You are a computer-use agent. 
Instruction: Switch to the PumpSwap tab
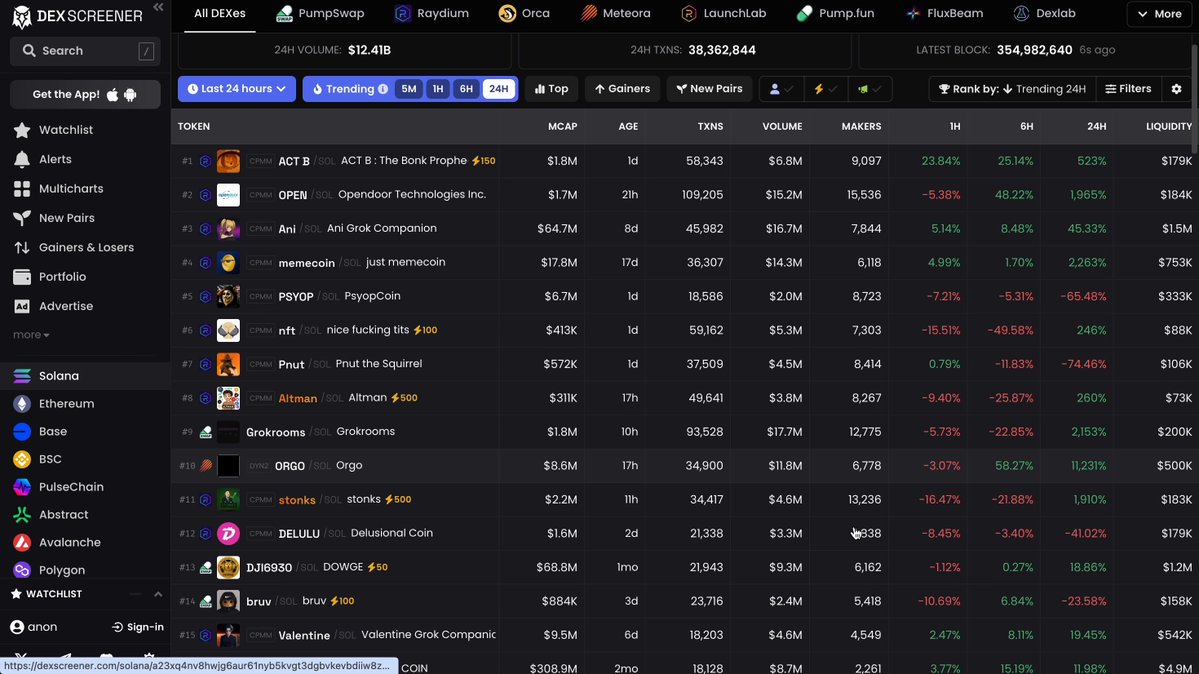coord(320,14)
